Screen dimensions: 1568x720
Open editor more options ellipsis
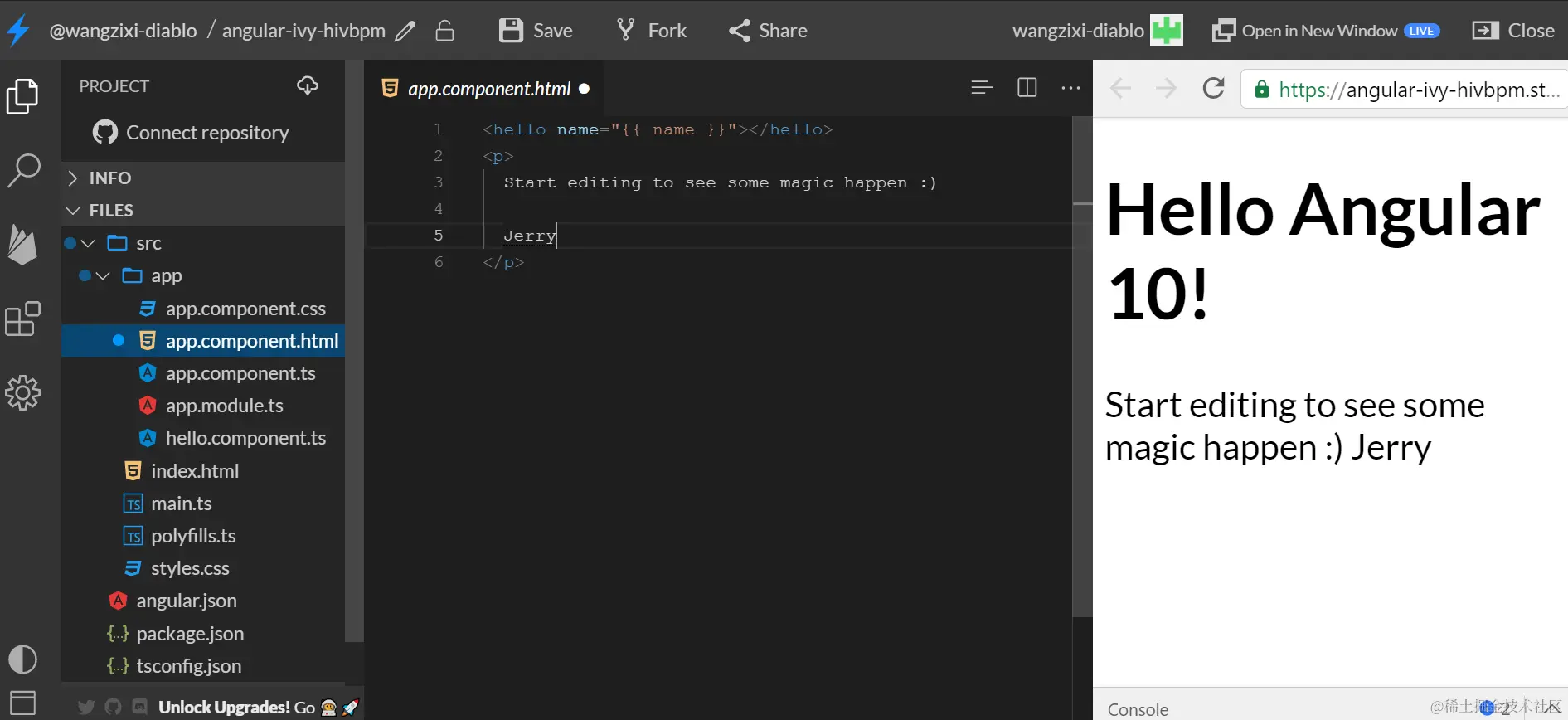click(1071, 88)
